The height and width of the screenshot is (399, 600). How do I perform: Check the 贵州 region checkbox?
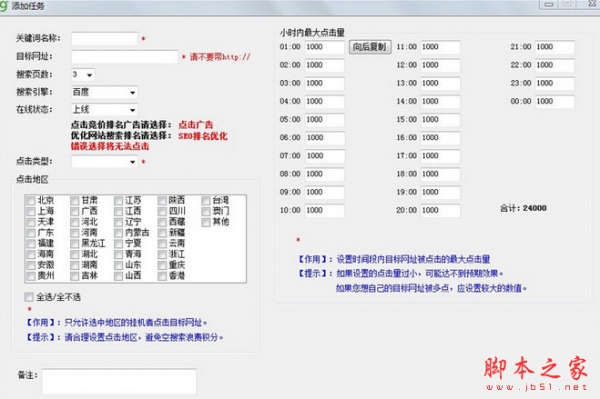pos(31,275)
